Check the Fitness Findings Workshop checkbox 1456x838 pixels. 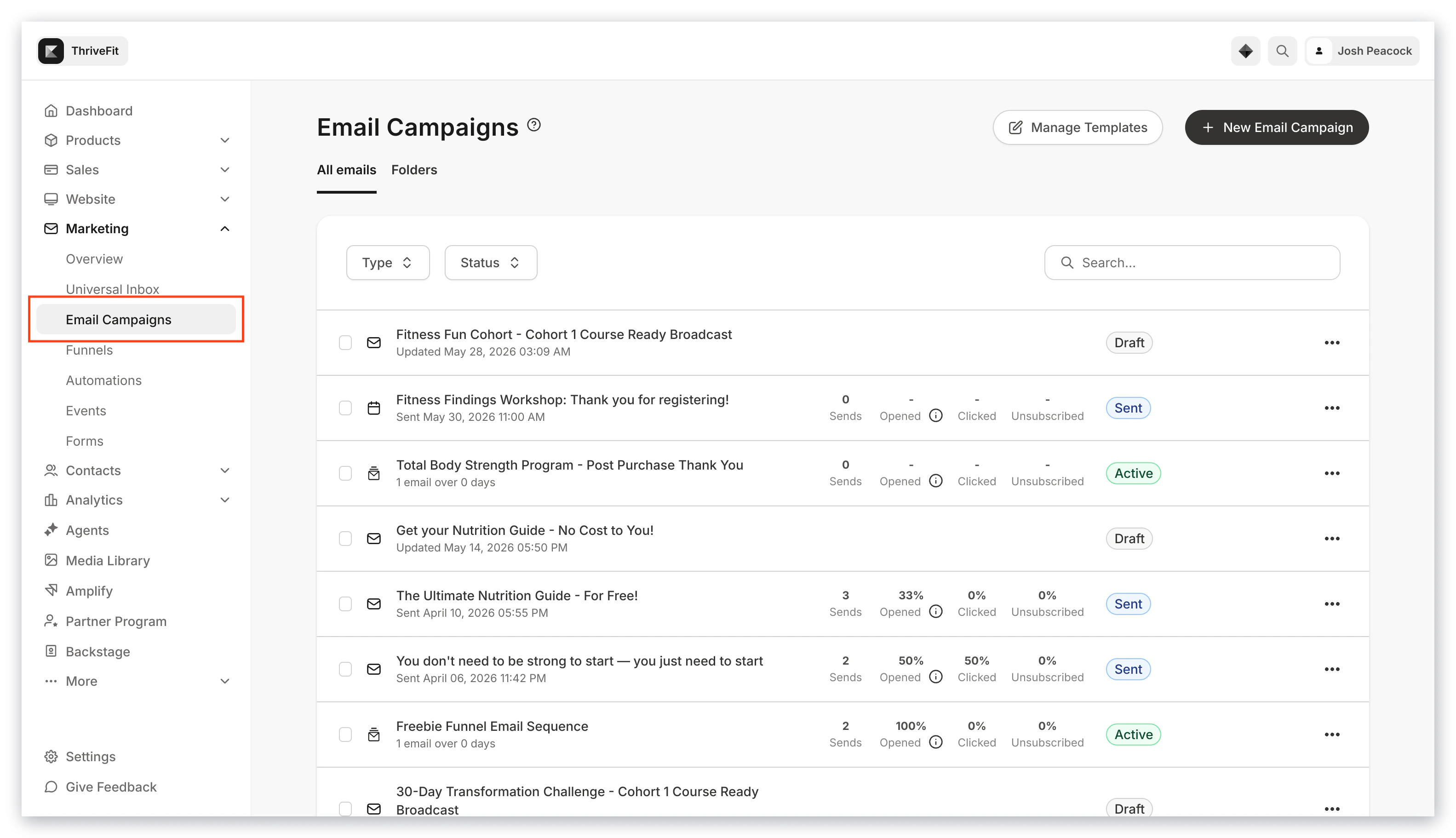click(x=345, y=408)
